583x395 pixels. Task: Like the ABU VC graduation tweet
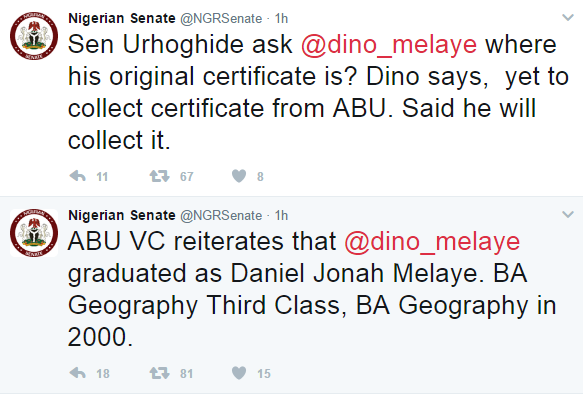239,373
